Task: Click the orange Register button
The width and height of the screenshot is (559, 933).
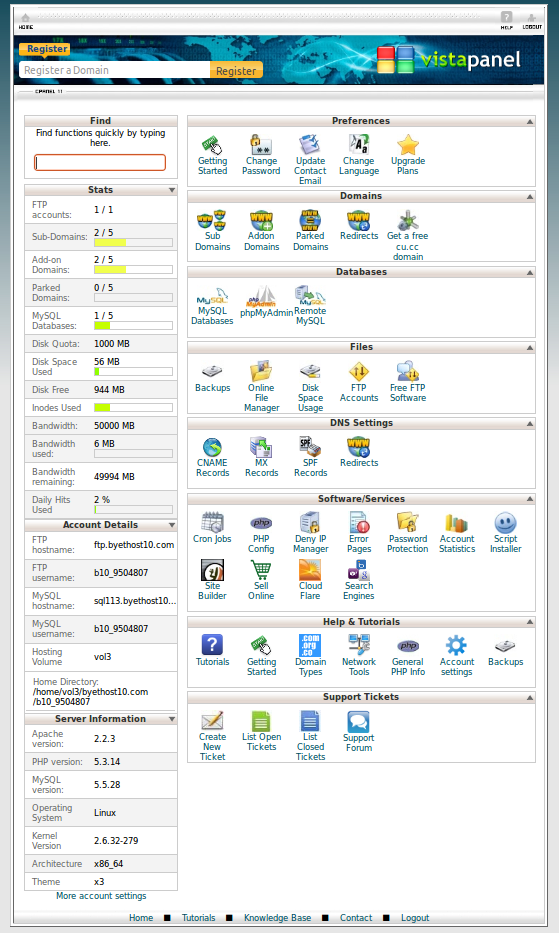Action: tap(236, 70)
